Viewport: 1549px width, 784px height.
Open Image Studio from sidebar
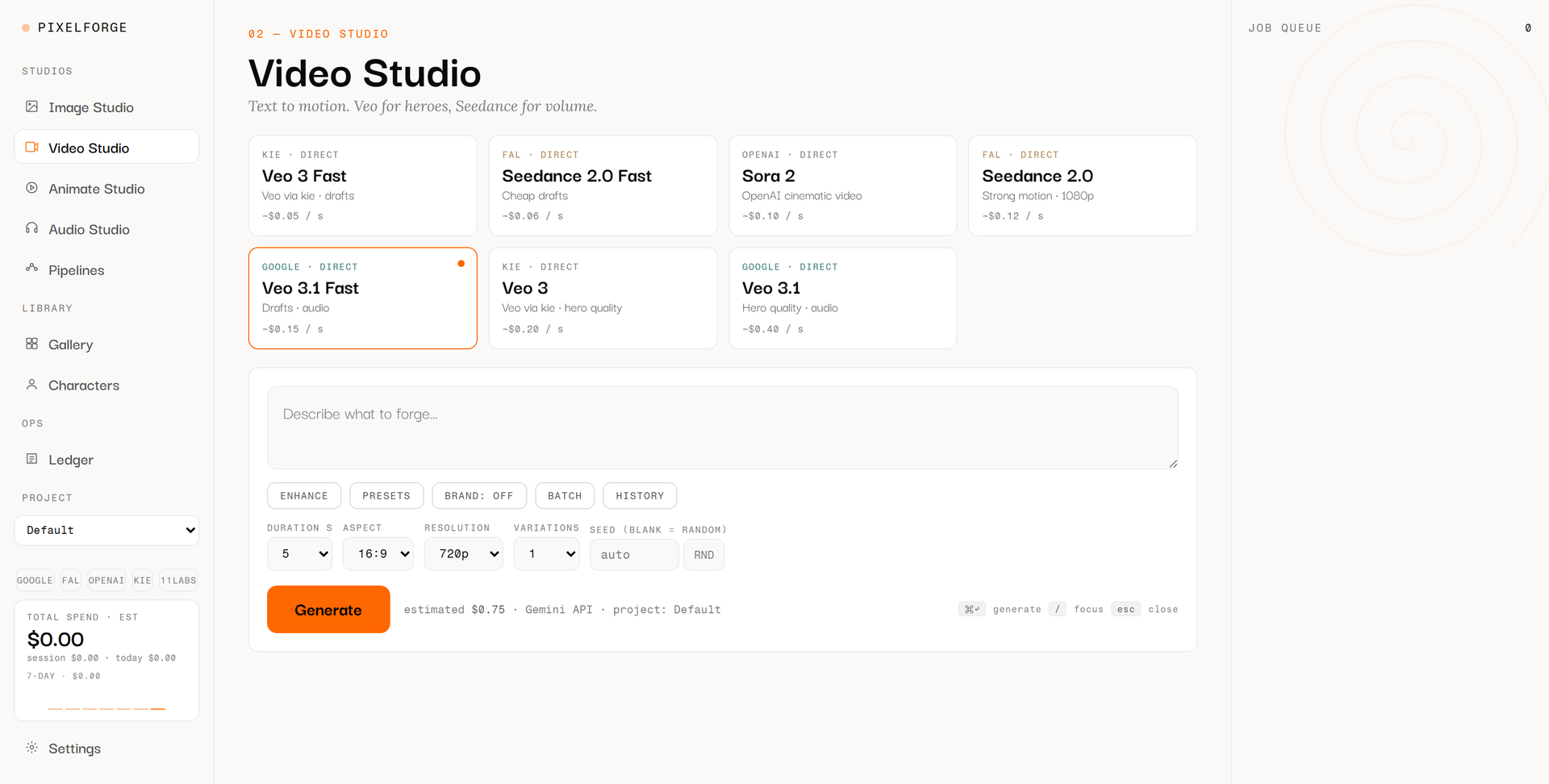coord(106,107)
